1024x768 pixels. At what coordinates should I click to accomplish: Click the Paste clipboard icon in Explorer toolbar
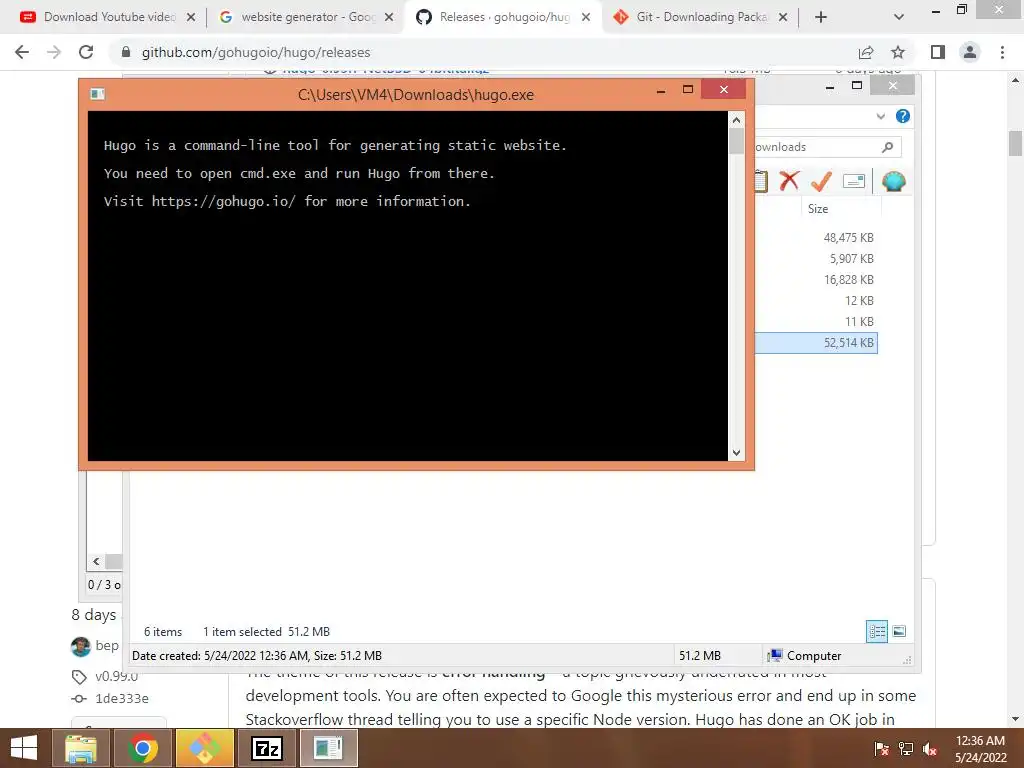click(761, 181)
